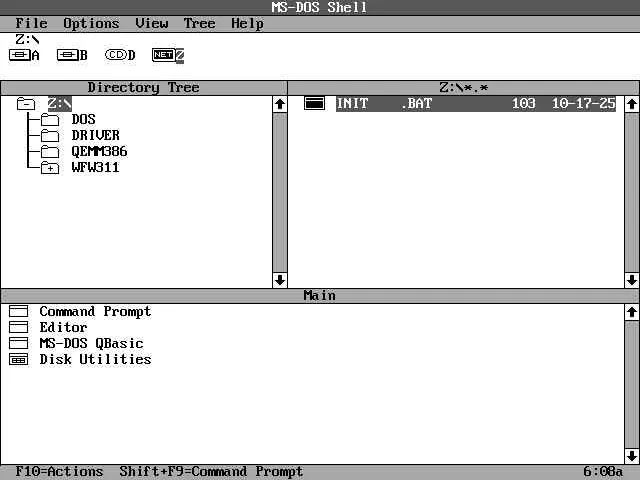Select Disk Utilities entry
640x480 pixels.
(96, 360)
